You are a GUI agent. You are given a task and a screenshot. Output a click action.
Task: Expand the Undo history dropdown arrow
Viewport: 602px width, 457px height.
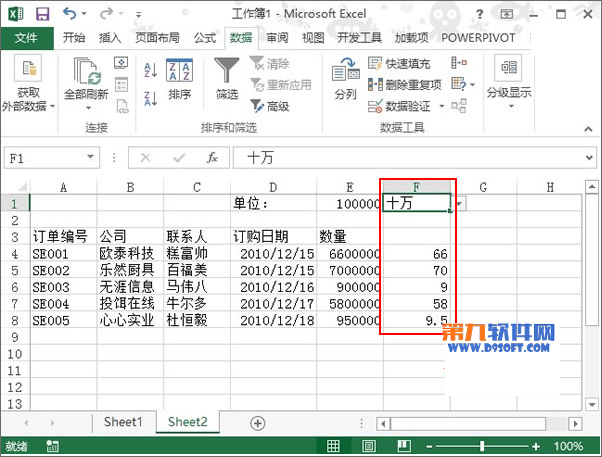coord(84,14)
